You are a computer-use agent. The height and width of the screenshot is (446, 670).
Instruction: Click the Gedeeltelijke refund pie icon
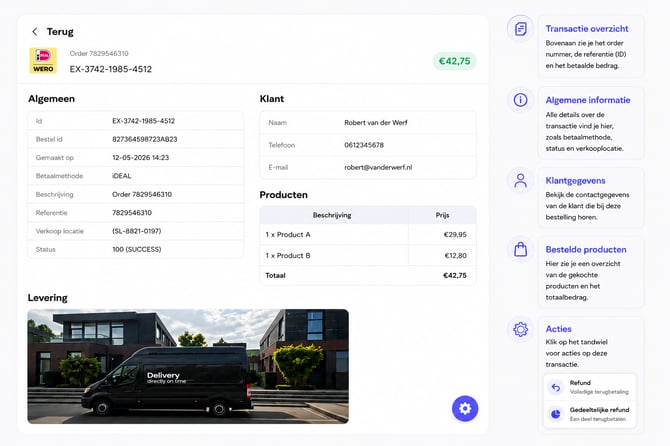pyautogui.click(x=555, y=414)
